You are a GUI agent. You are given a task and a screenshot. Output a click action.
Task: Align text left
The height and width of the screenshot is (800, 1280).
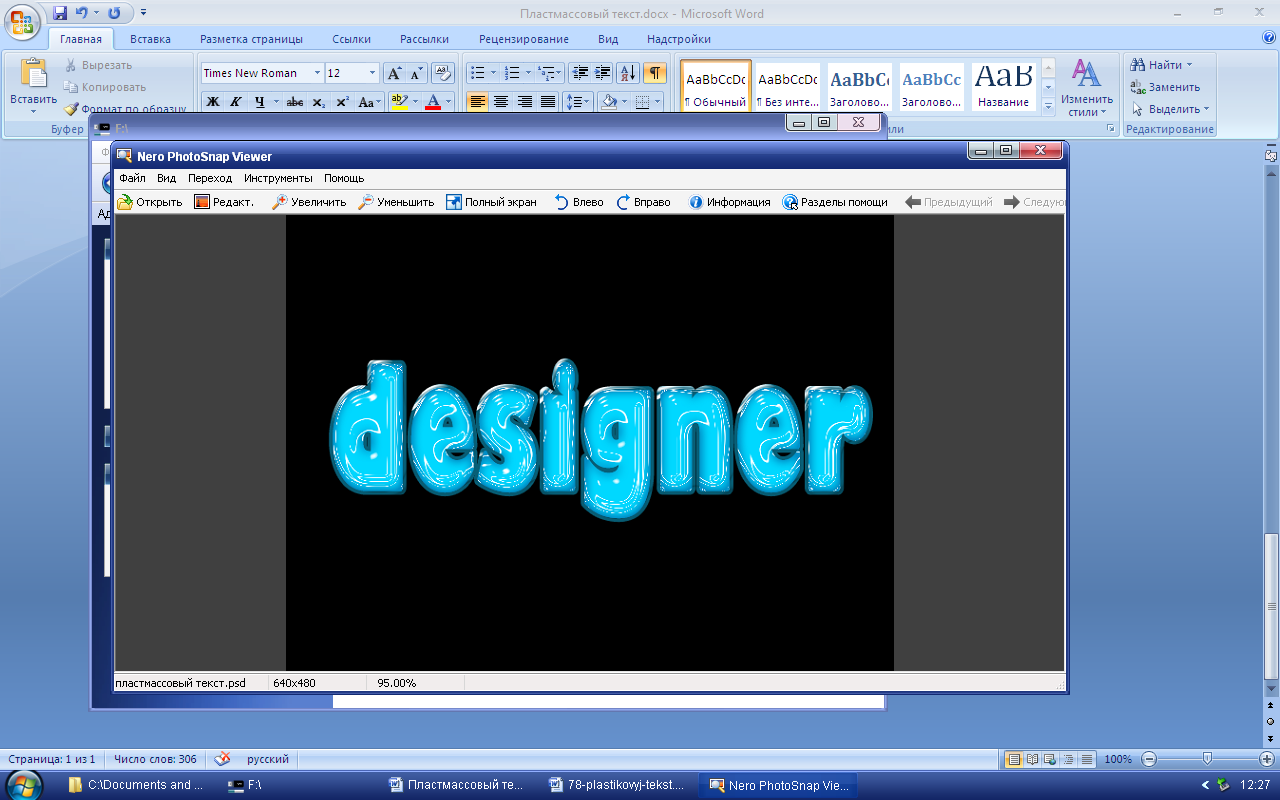pyautogui.click(x=477, y=102)
